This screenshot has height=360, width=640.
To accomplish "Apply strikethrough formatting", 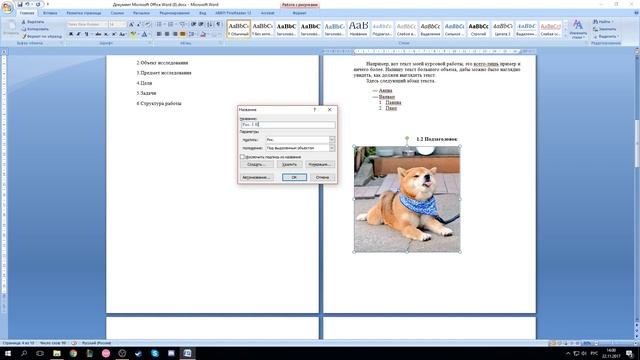I will 98,34.
